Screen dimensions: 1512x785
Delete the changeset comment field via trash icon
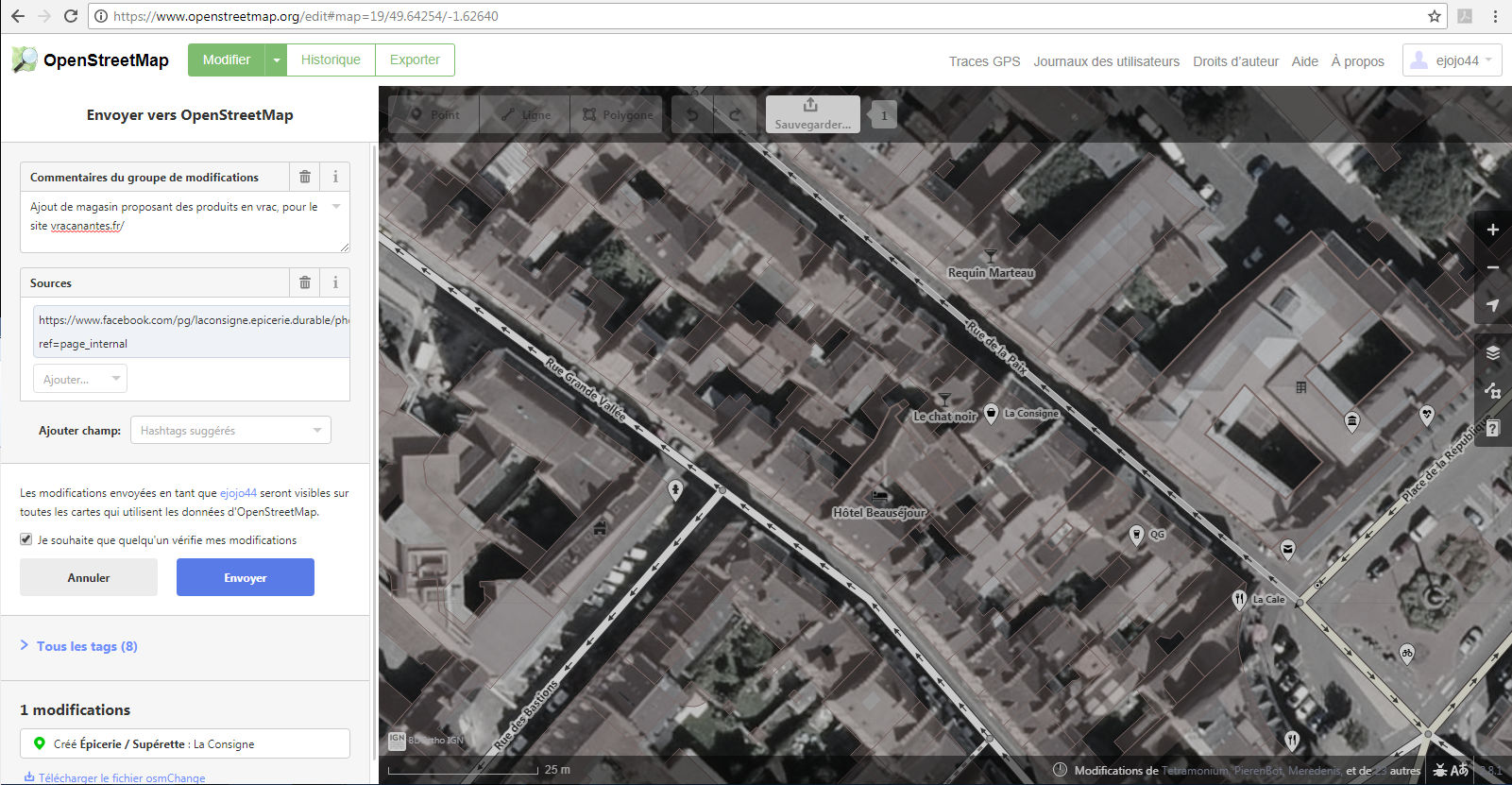pos(305,177)
